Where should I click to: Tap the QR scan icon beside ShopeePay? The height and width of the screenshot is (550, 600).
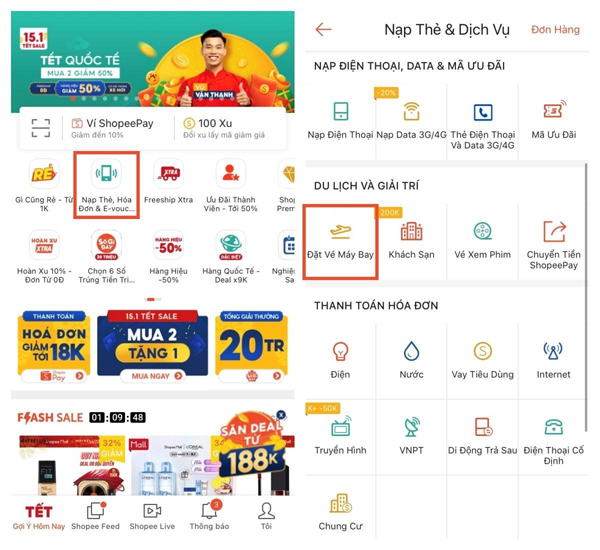coord(41,128)
